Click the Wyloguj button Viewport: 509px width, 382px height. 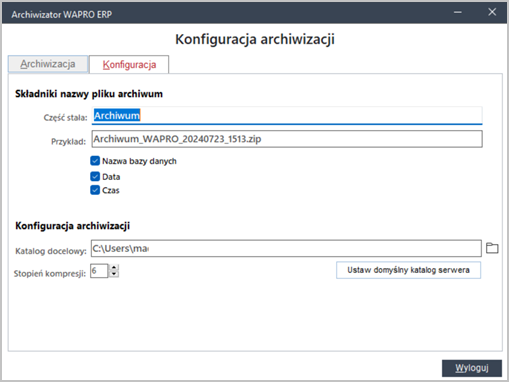click(472, 368)
